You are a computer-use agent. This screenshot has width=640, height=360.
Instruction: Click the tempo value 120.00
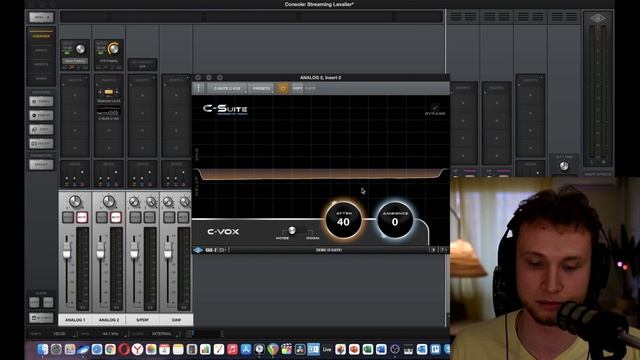click(x=60, y=334)
